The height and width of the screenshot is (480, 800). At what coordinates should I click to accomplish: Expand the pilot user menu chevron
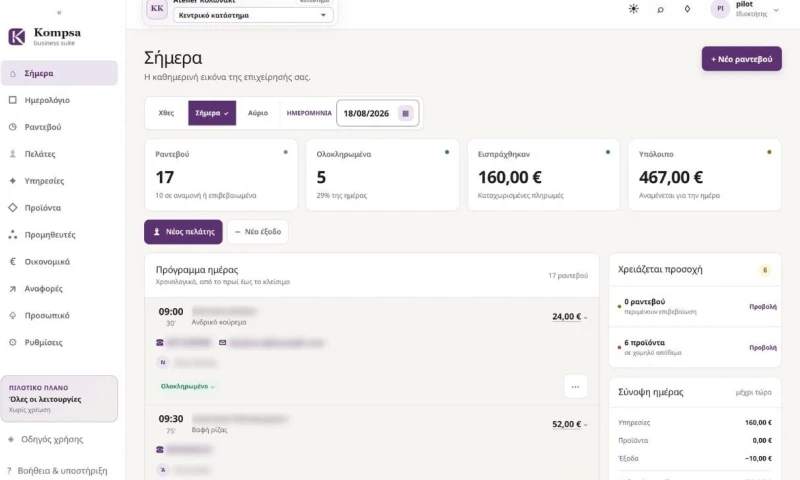tap(776, 10)
